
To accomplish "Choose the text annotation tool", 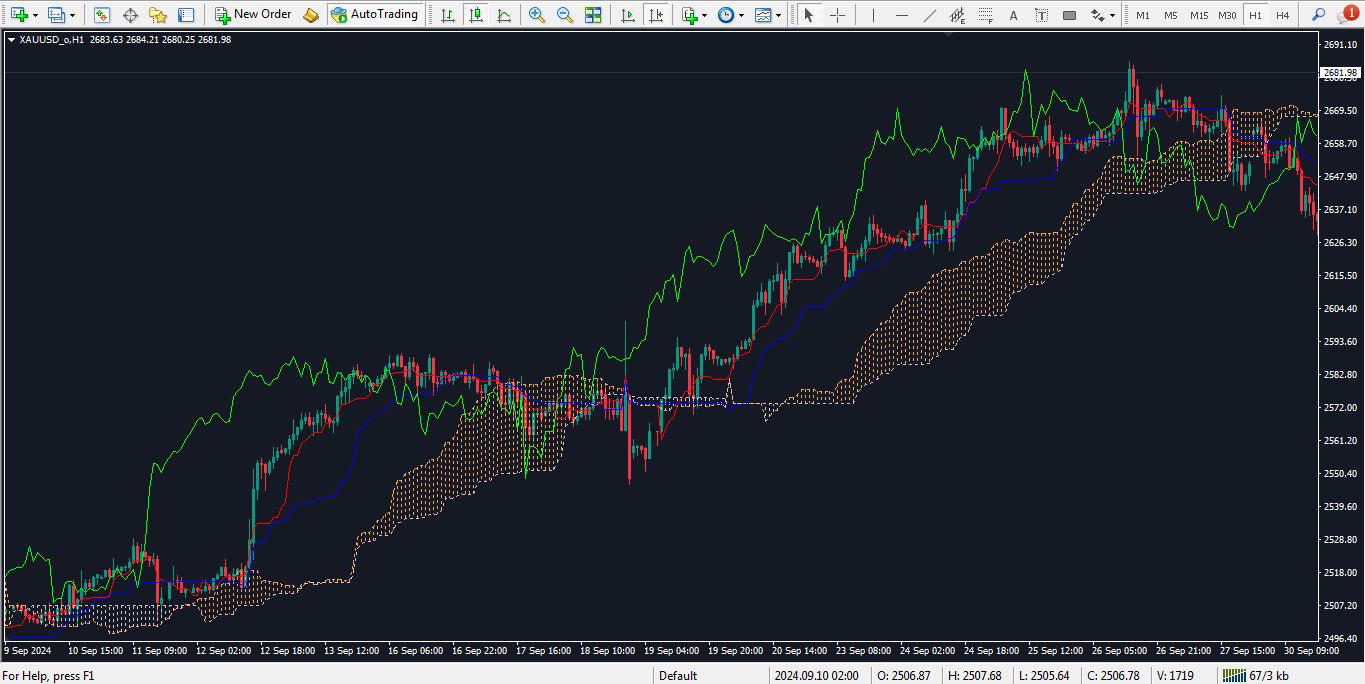I will click(1014, 15).
